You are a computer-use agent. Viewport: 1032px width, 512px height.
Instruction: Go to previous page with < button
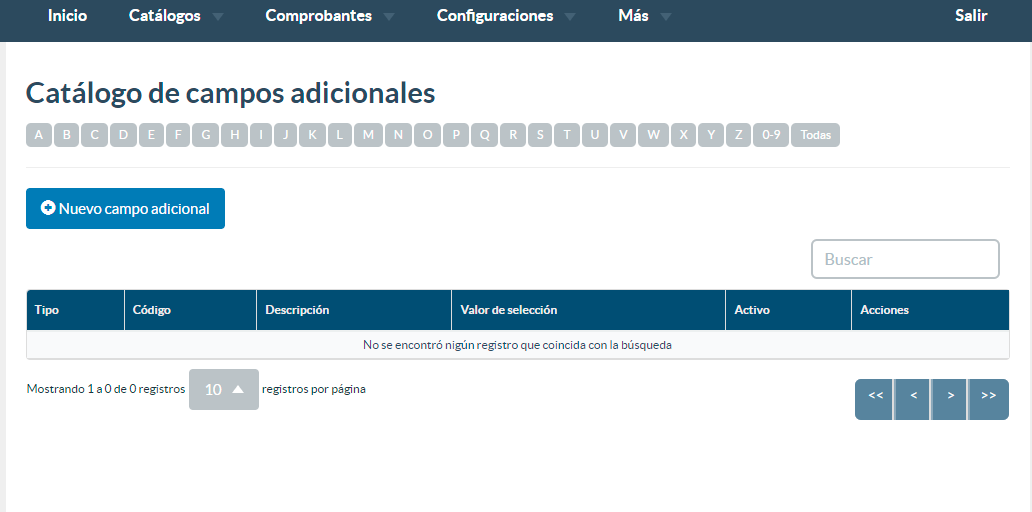point(913,399)
